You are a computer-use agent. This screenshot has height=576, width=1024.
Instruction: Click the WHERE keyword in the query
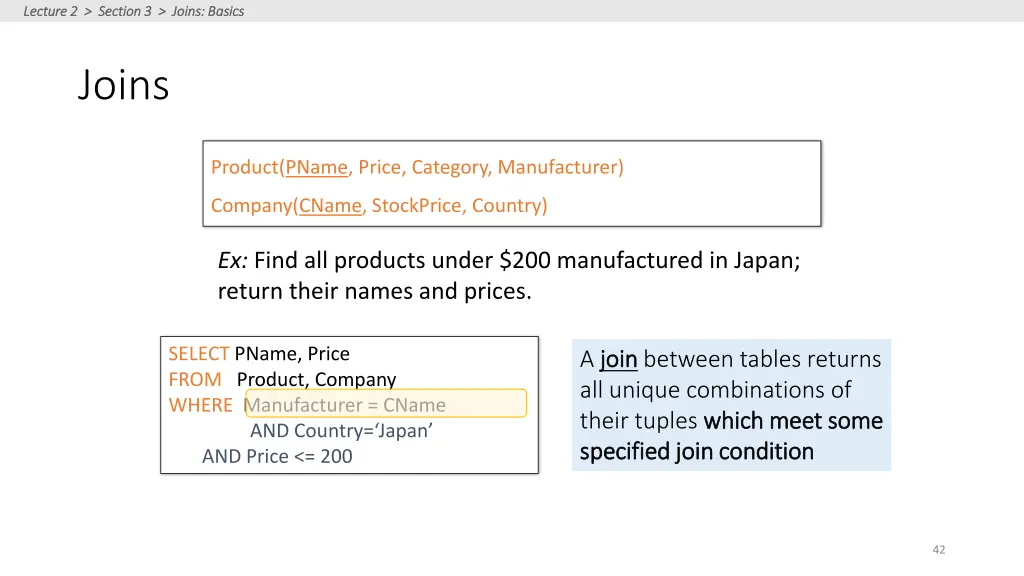click(200, 405)
